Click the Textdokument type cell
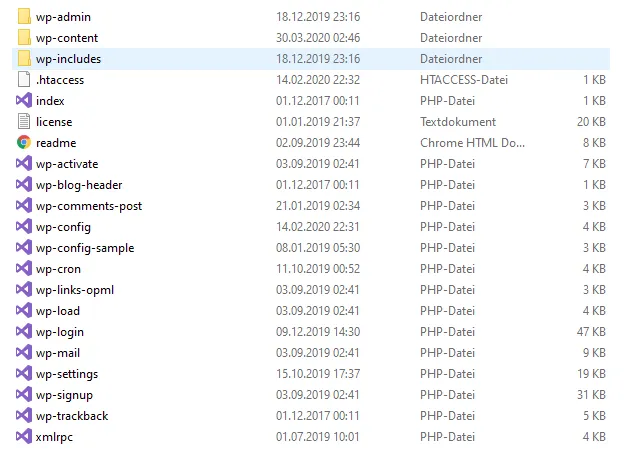625x457 pixels. pos(458,122)
